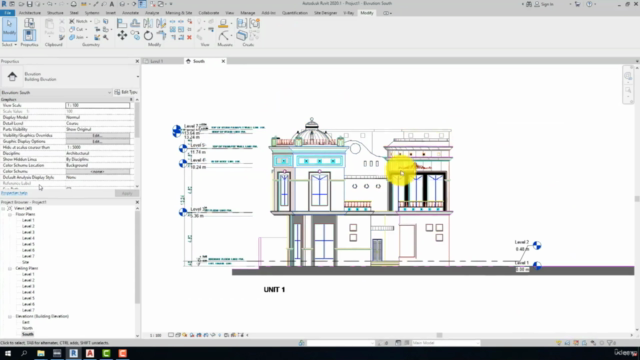640x360 pixels.
Task: Open the Measure tool in ribbon
Action: click(223, 23)
